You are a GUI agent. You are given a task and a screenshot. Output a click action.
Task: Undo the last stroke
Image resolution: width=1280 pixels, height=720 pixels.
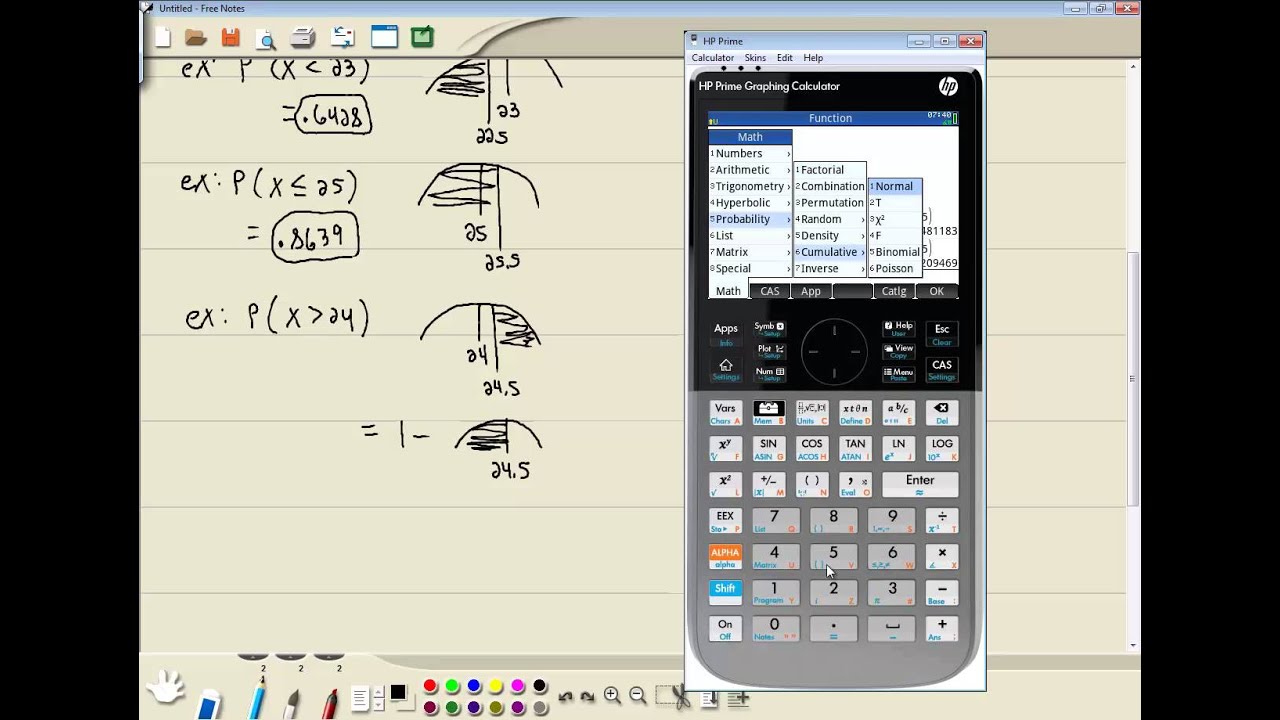(565, 697)
